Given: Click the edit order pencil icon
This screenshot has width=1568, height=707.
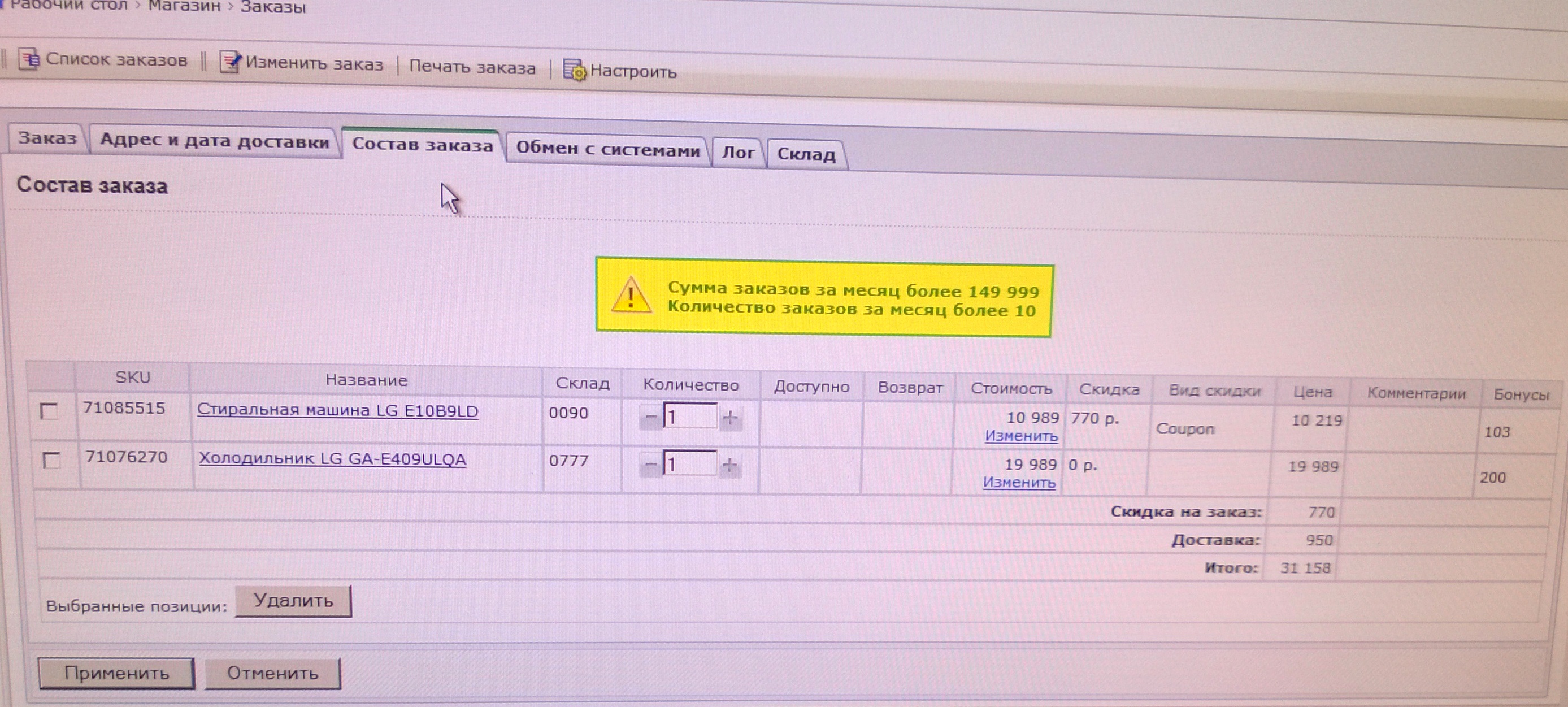Looking at the screenshot, I should coord(230,62).
